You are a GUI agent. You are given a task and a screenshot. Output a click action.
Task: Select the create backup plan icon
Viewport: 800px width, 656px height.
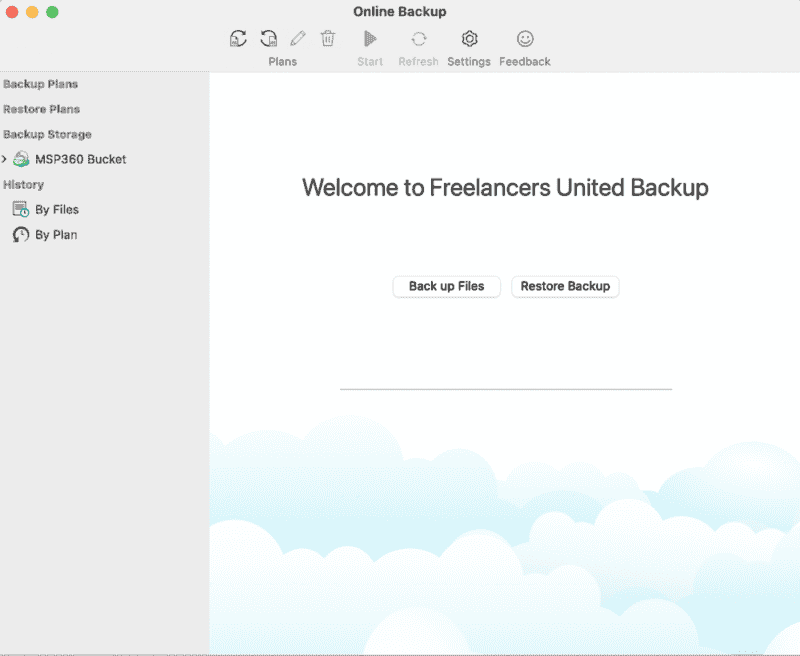coord(238,38)
